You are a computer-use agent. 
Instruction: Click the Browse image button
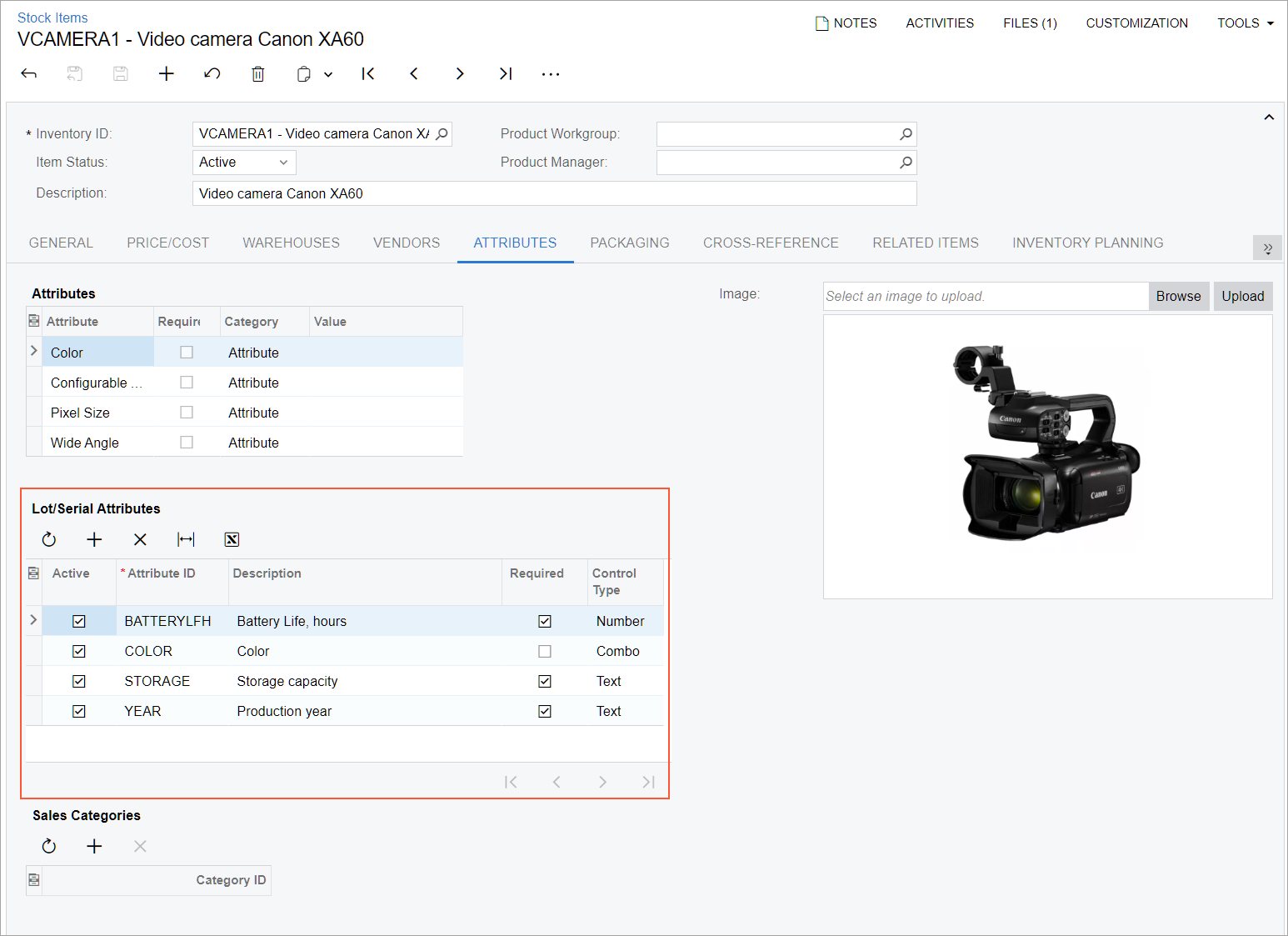click(1179, 296)
